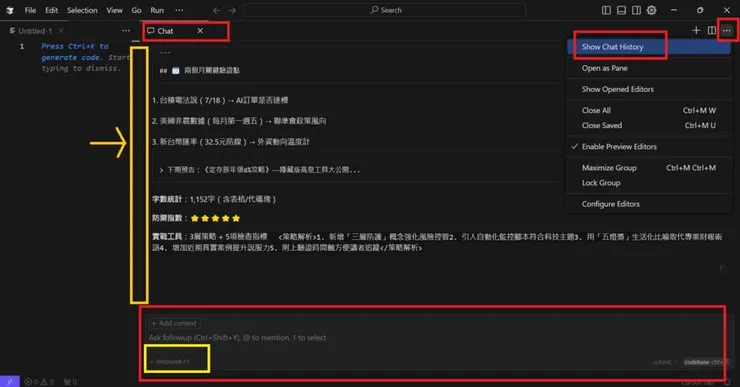Open the deepseek-r1 model dropdown
The height and width of the screenshot is (387, 740).
(170, 362)
